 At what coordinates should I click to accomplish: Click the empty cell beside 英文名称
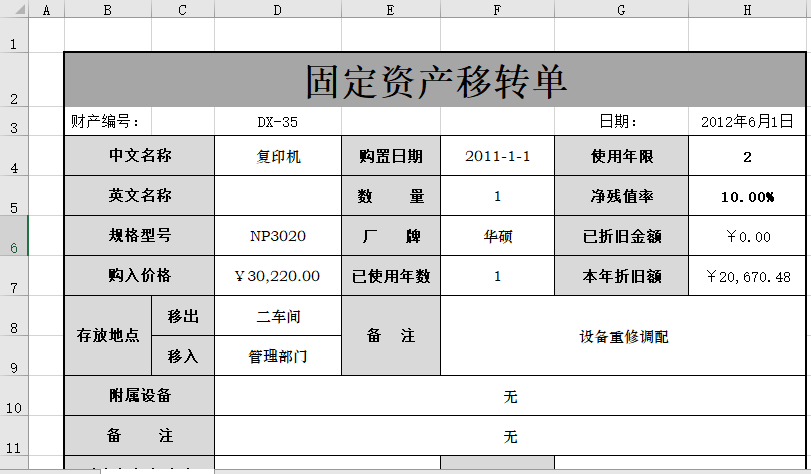pyautogui.click(x=277, y=196)
